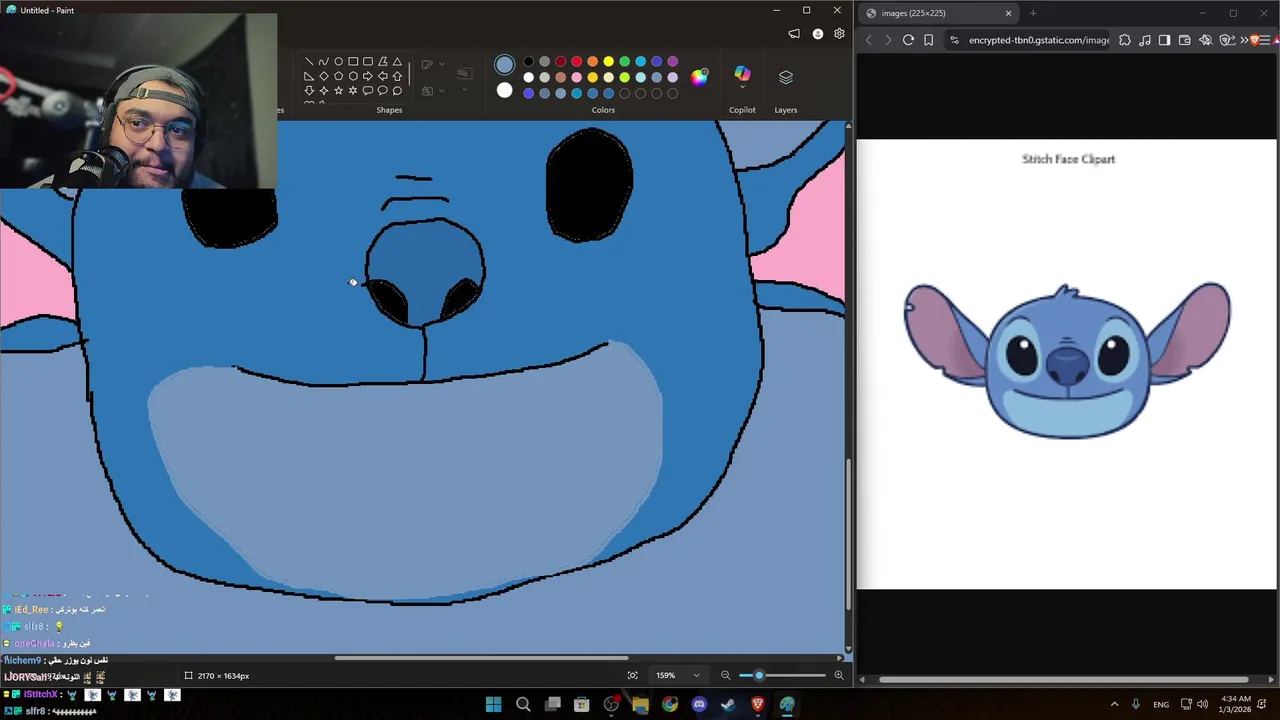This screenshot has height=720, width=1280.
Task: Activate Color 2 white swatch
Action: [504, 91]
